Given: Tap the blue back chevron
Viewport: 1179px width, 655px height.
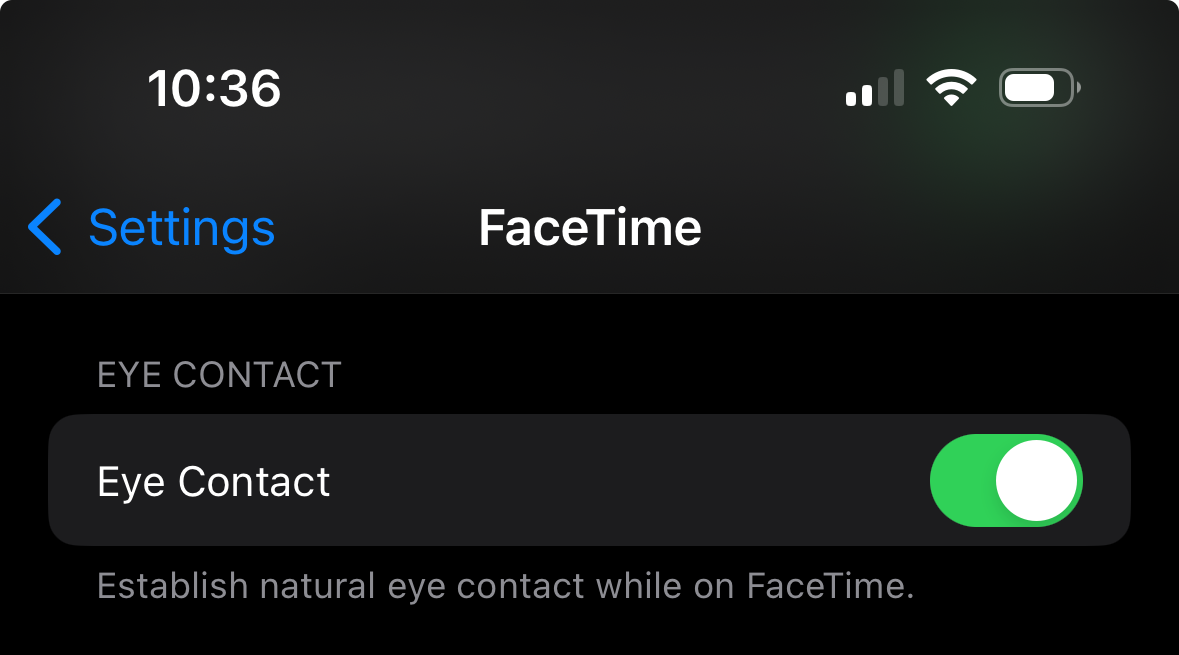Looking at the screenshot, I should tap(45, 227).
